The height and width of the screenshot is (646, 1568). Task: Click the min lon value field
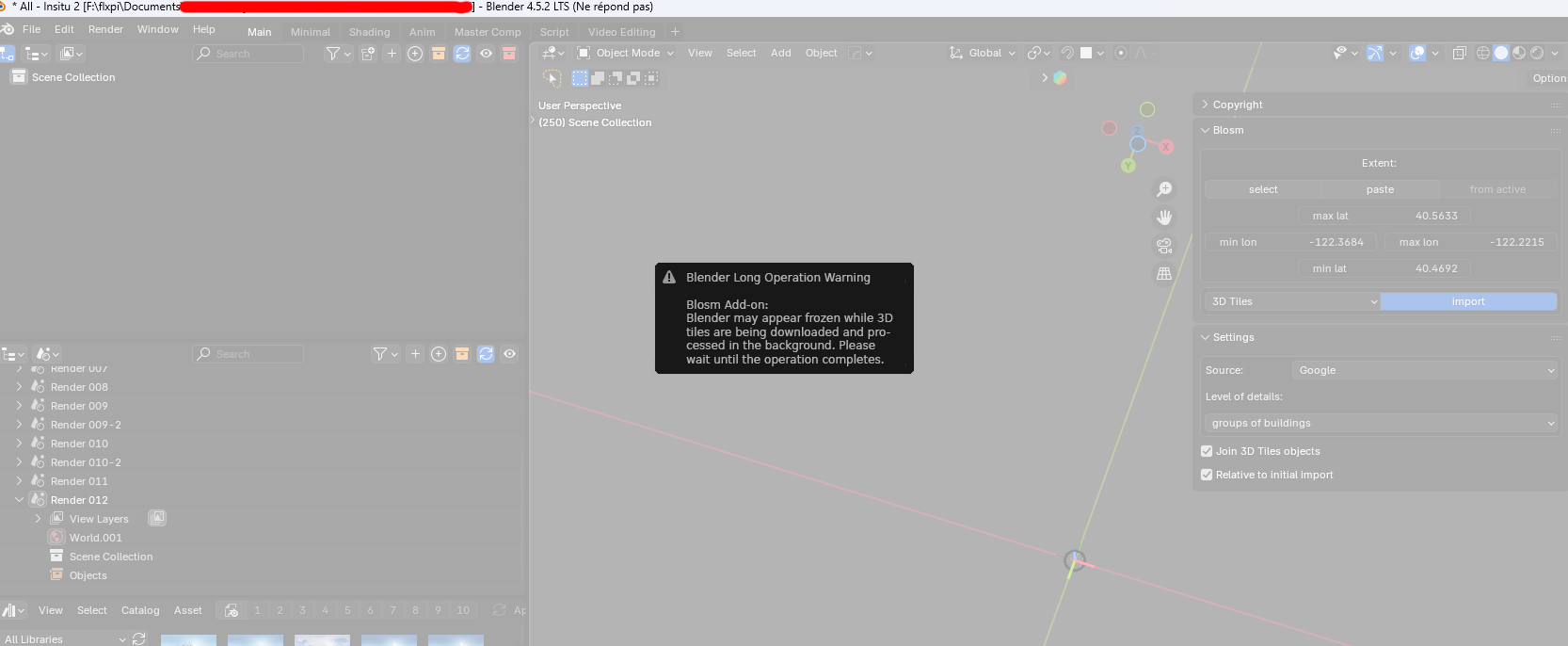(1291, 242)
